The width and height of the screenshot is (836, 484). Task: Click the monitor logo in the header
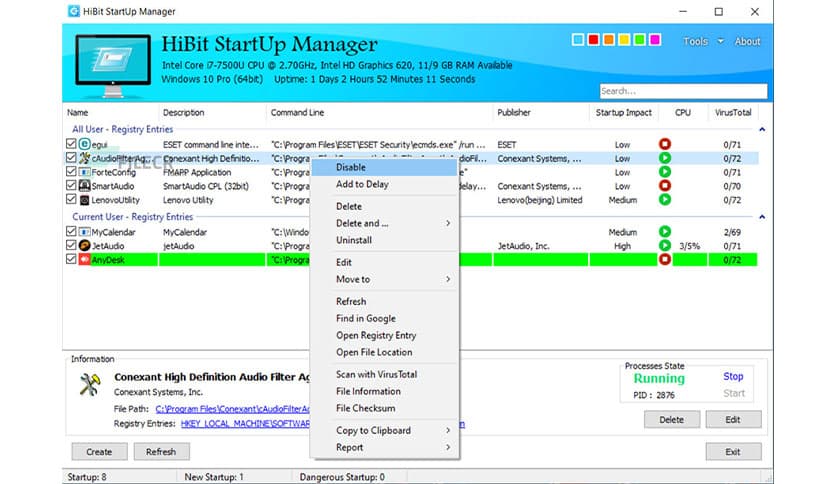tap(112, 66)
